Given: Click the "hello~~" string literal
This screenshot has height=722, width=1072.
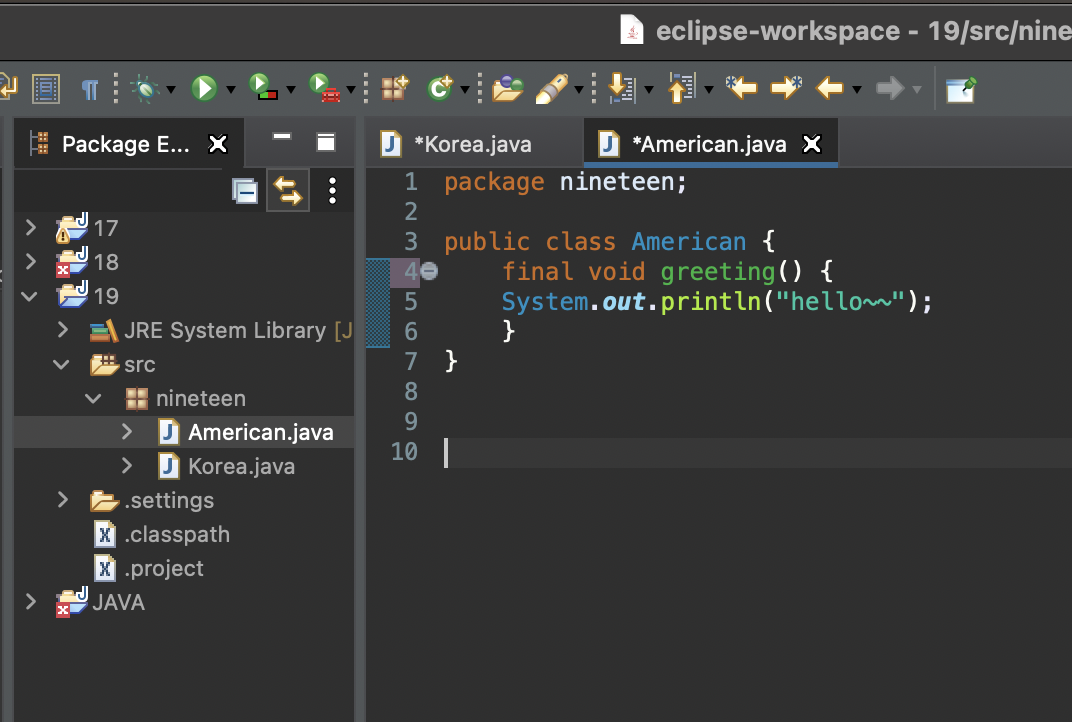Looking at the screenshot, I should tap(840, 302).
